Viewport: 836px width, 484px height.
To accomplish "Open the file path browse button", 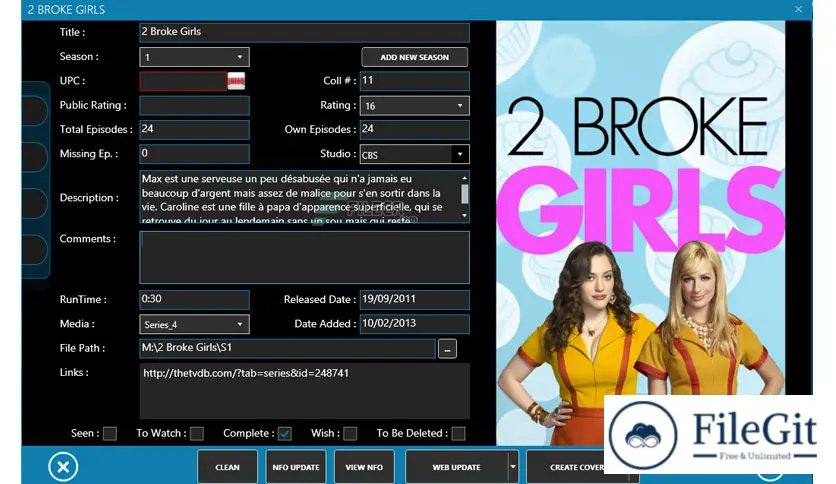I will pos(447,349).
